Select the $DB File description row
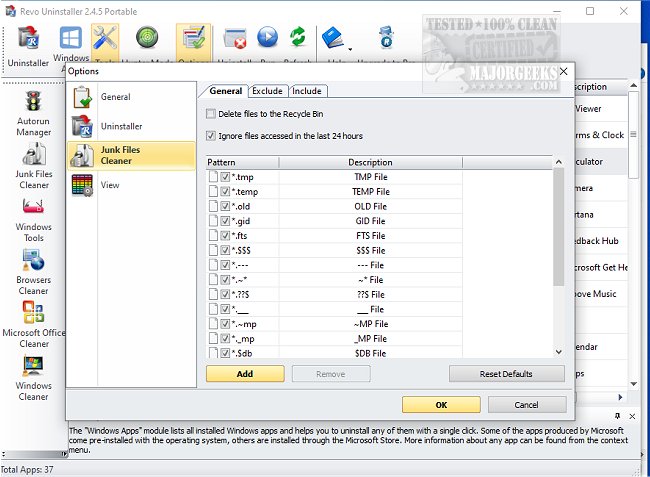Image resolution: width=650 pixels, height=477 pixels. click(371, 353)
